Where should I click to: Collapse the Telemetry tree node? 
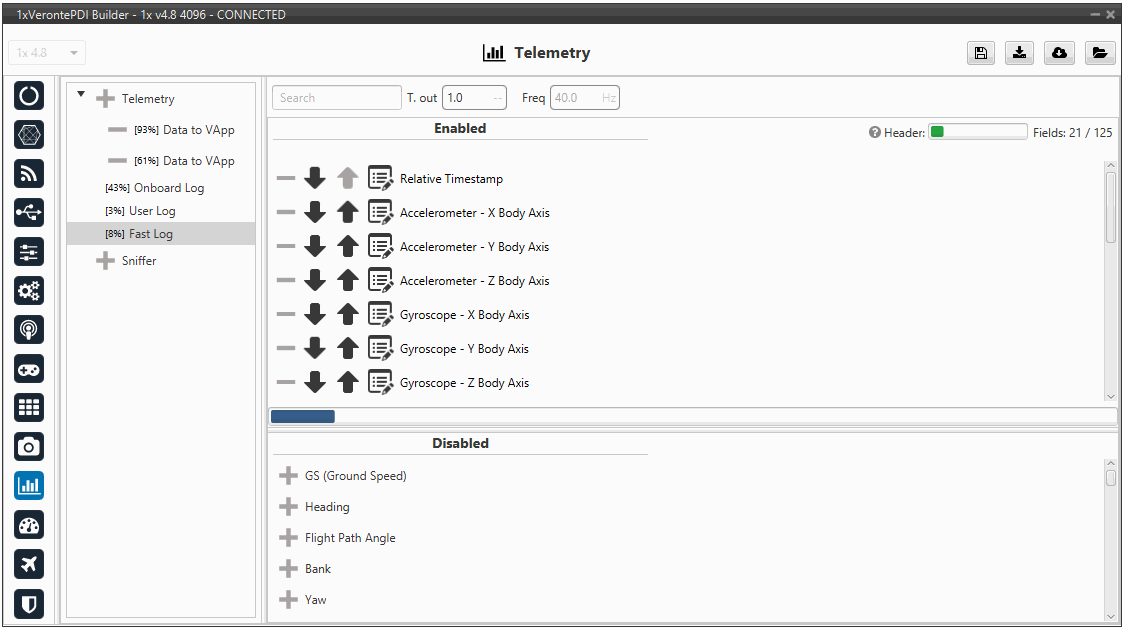coord(81,95)
